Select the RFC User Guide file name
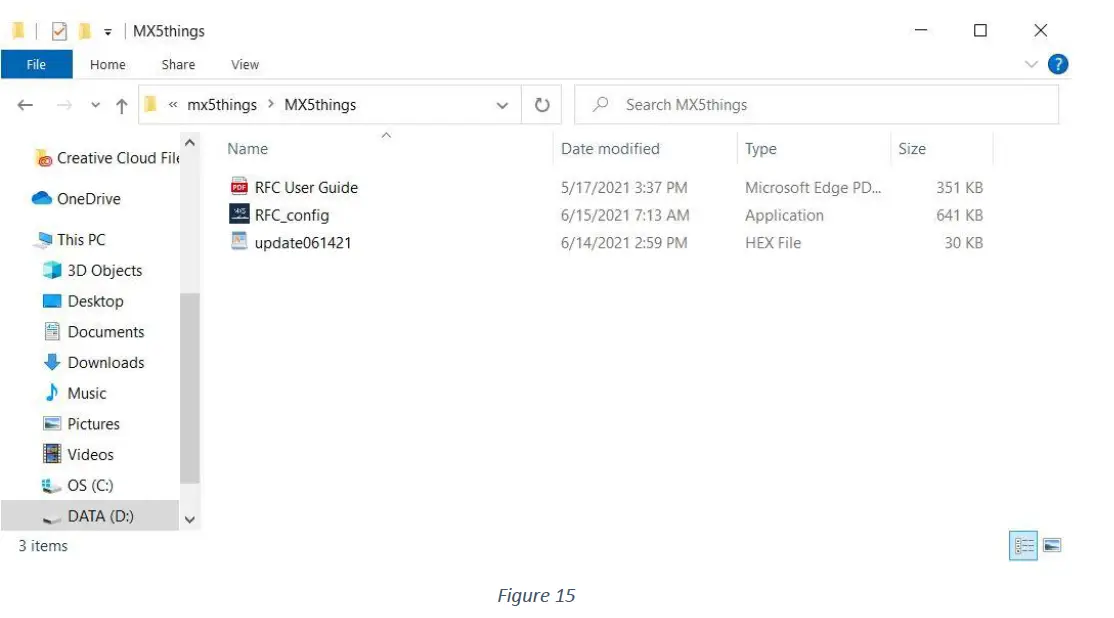 click(x=306, y=188)
